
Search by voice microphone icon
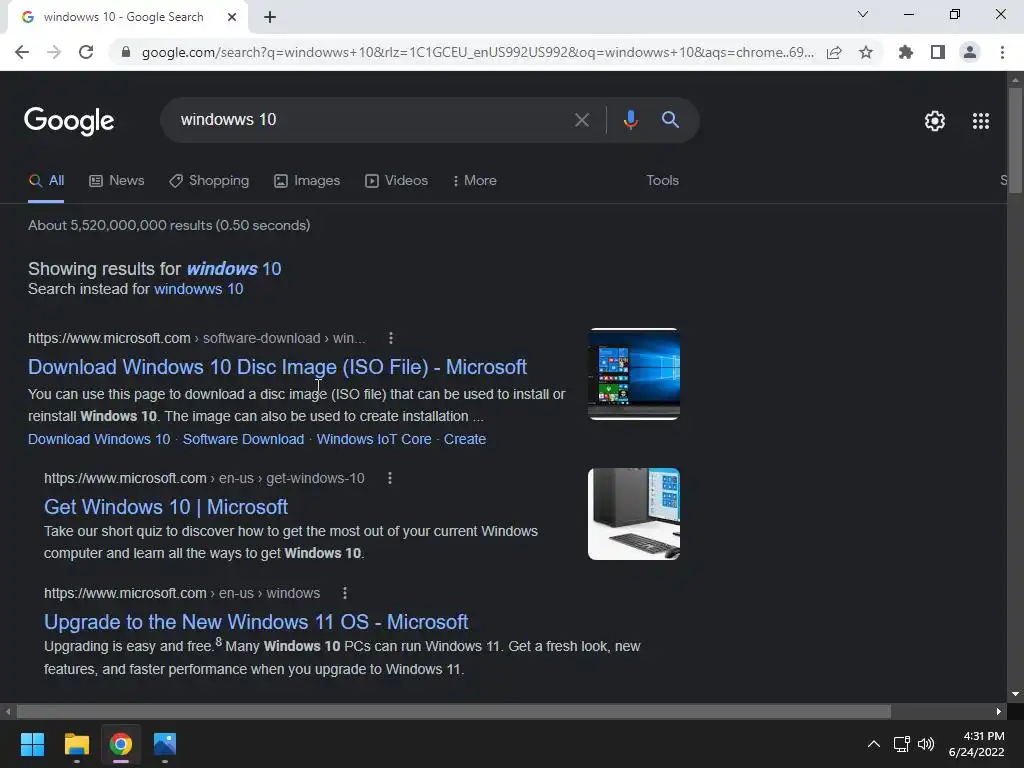(x=630, y=120)
